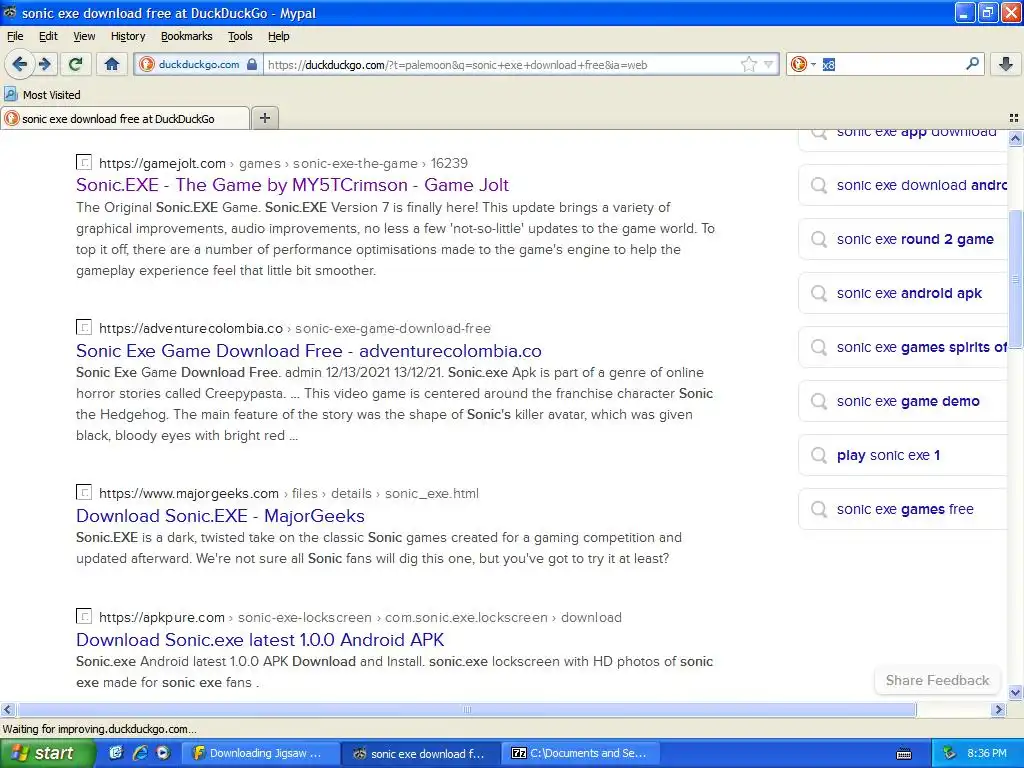Viewport: 1024px width, 768px height.
Task: Click the horizontal scrollbar left arrow
Action: pyautogui.click(x=7, y=709)
